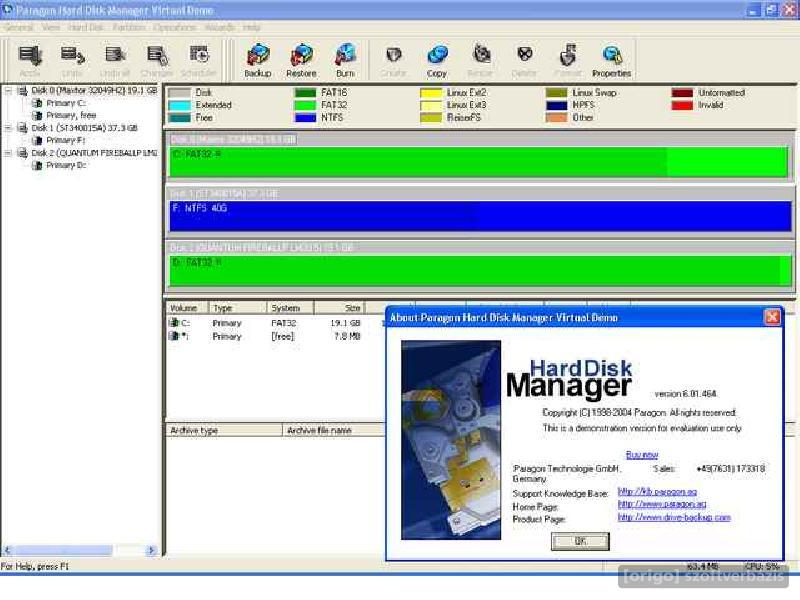The height and width of the screenshot is (600, 800).
Task: Click the Archive file name column header
Action: [x=334, y=430]
